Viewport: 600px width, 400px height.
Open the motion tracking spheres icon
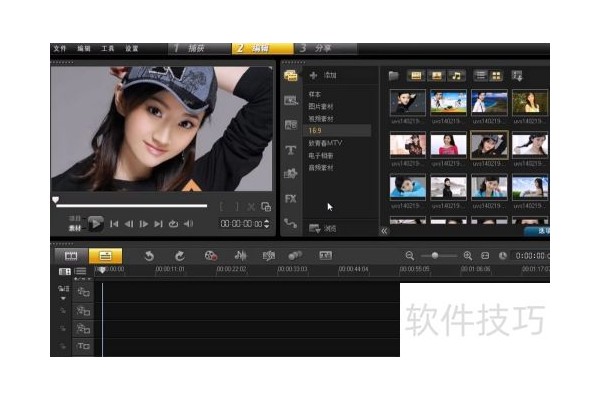click(x=295, y=256)
